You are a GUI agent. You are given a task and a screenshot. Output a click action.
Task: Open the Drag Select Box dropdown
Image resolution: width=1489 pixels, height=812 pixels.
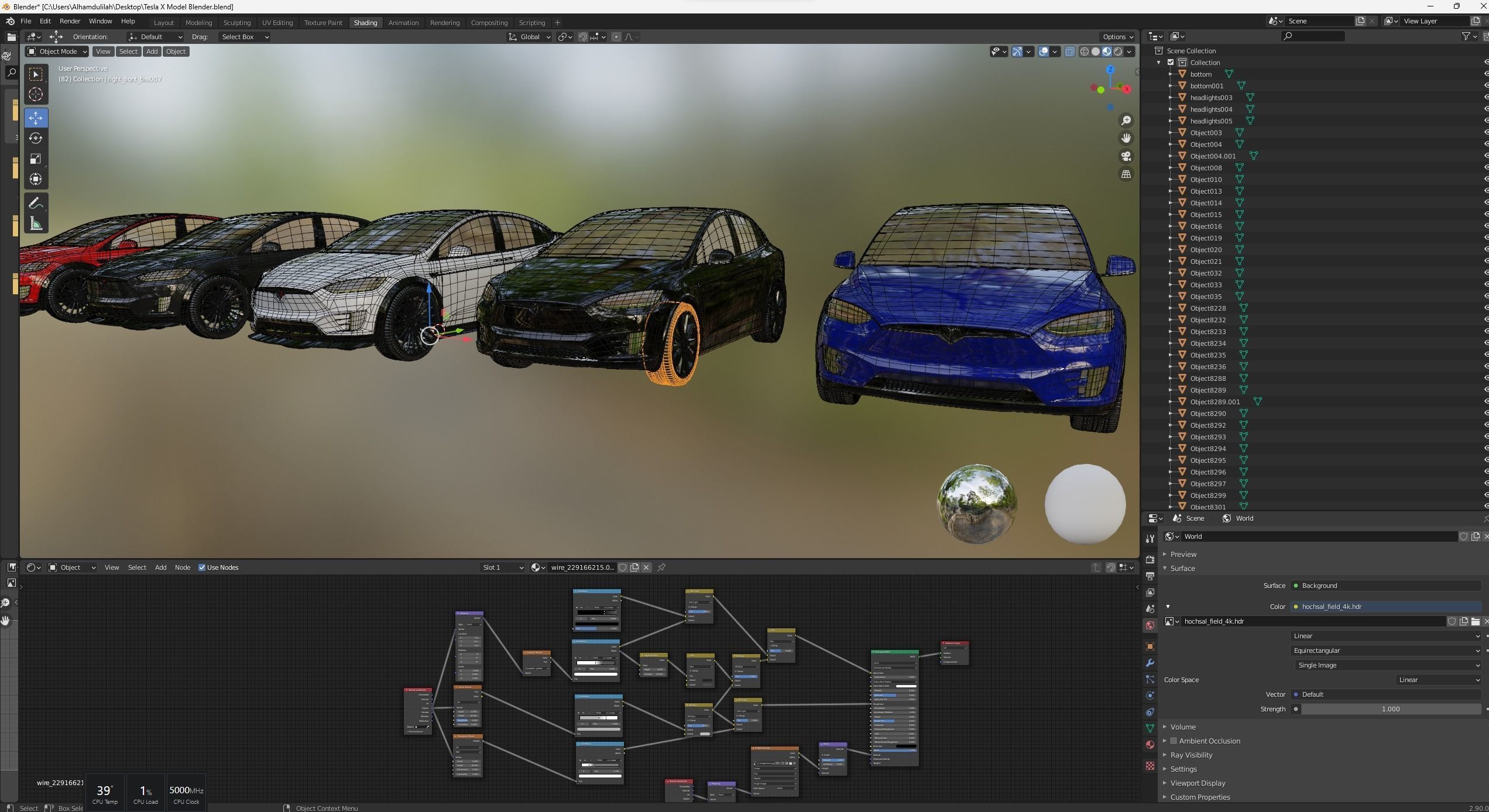[x=245, y=37]
